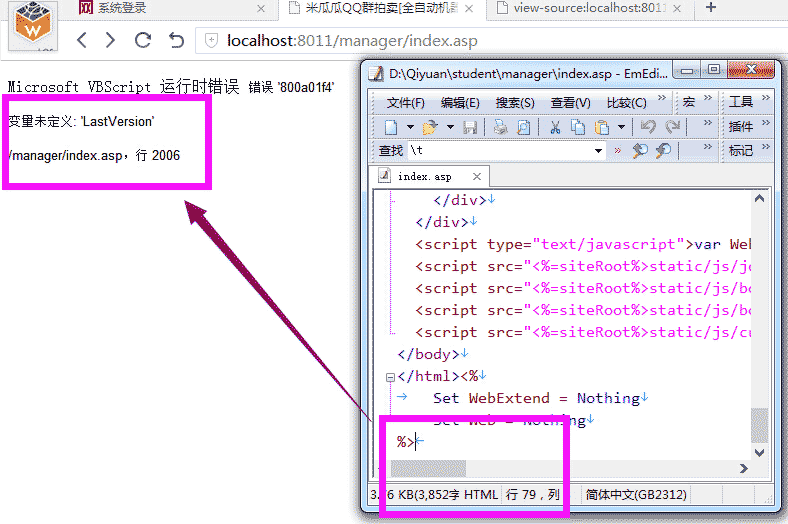Click the browser address bar URL
The image size is (788, 524).
click(352, 41)
